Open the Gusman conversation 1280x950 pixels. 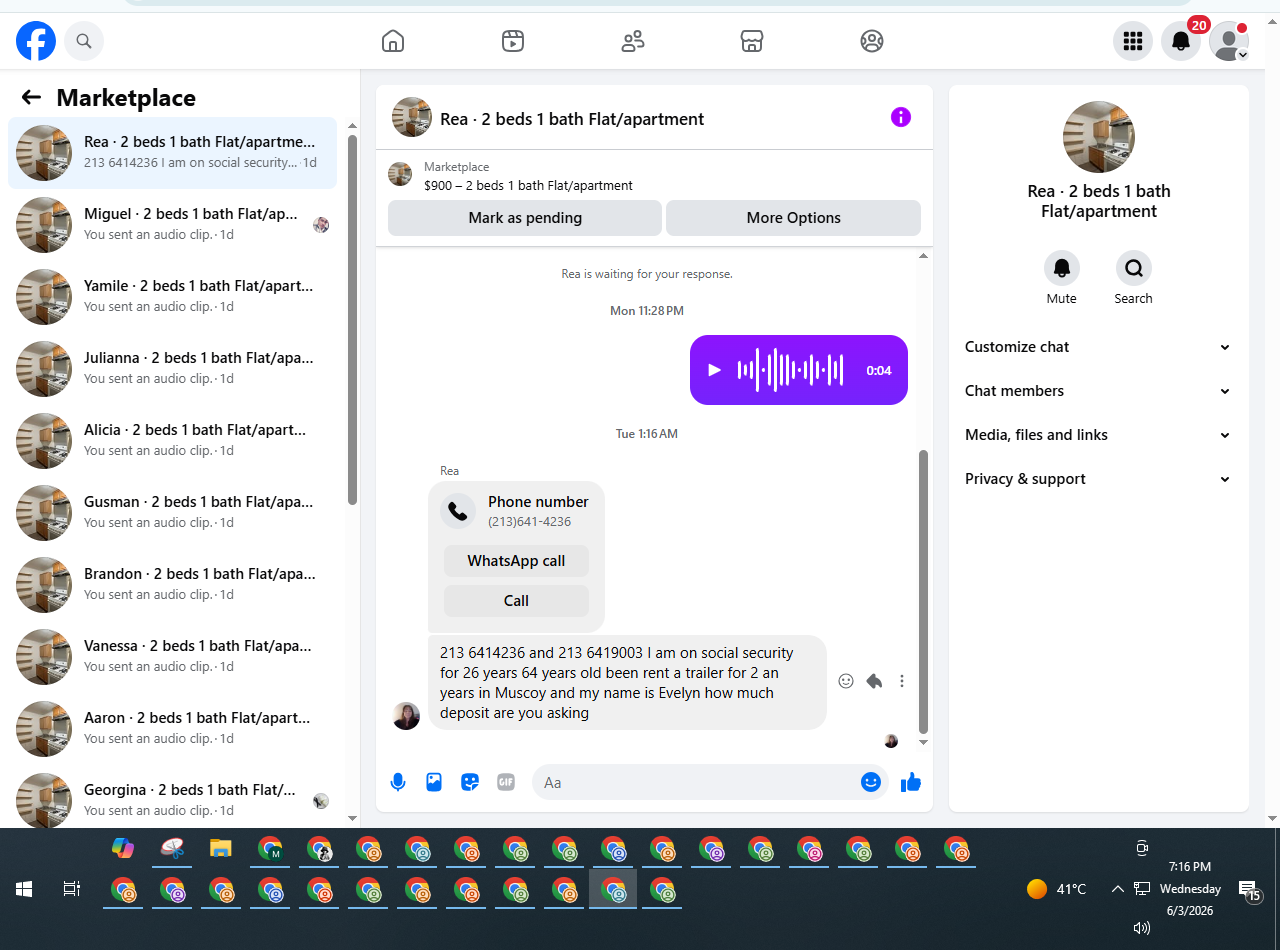[x=172, y=512]
